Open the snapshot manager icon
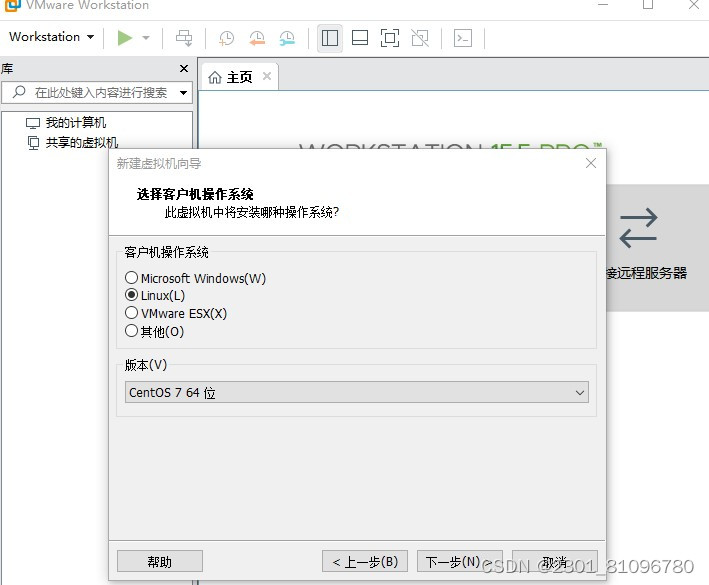Screen dimensions: 709x585 tap(287, 38)
